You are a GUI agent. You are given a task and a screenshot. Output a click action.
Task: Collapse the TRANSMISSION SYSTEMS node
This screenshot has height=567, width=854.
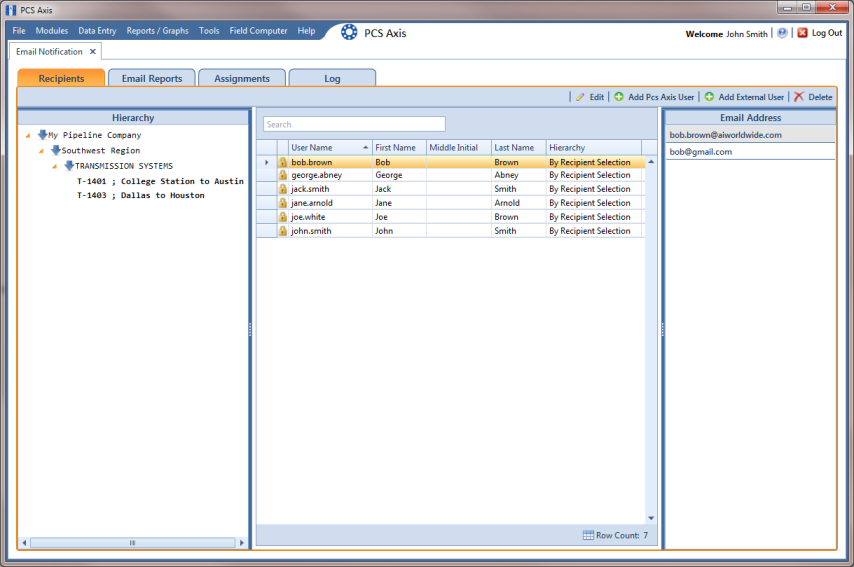pyautogui.click(x=54, y=166)
